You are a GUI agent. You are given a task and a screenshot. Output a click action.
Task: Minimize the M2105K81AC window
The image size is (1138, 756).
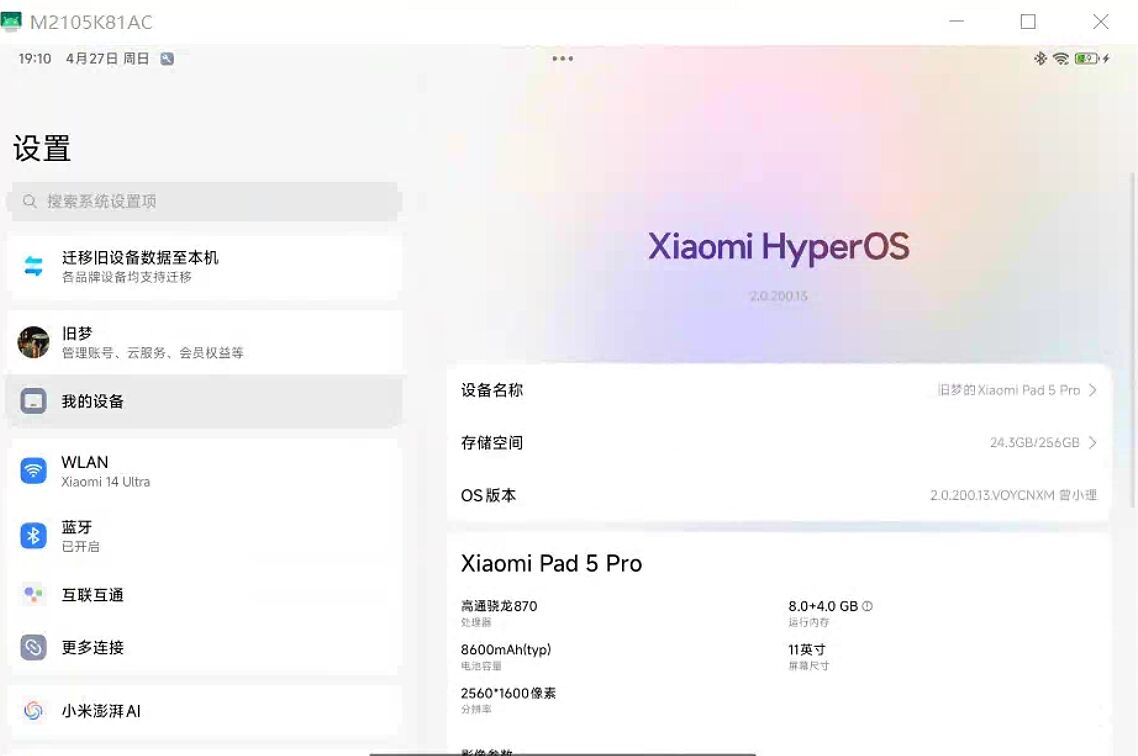[957, 22]
